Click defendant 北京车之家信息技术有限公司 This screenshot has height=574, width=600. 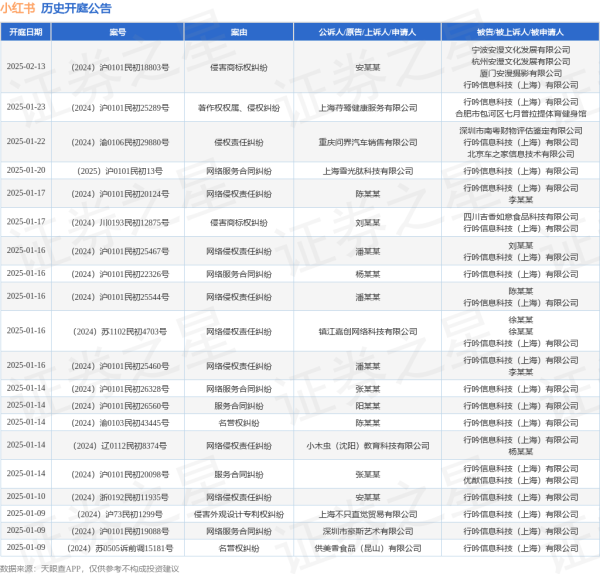coord(521,154)
